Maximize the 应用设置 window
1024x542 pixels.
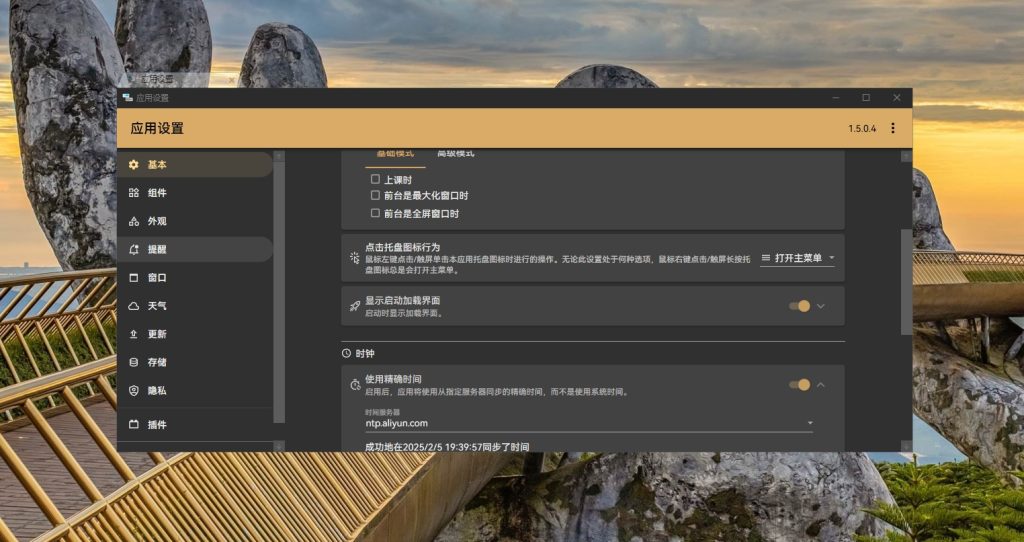click(x=866, y=98)
